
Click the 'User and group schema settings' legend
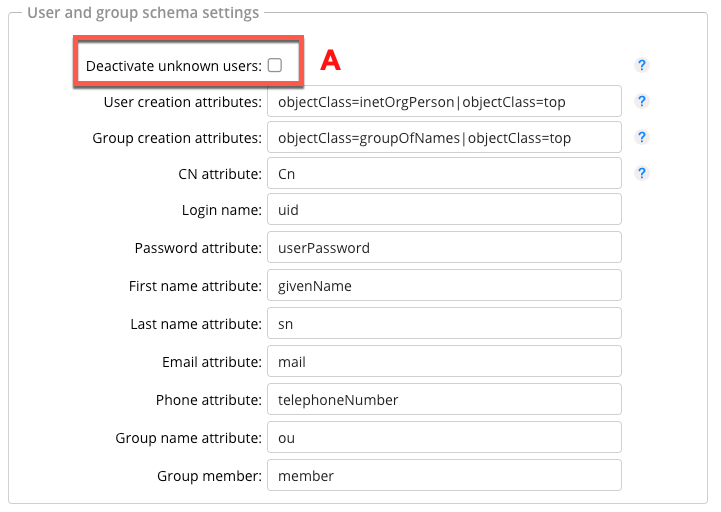coord(142,13)
